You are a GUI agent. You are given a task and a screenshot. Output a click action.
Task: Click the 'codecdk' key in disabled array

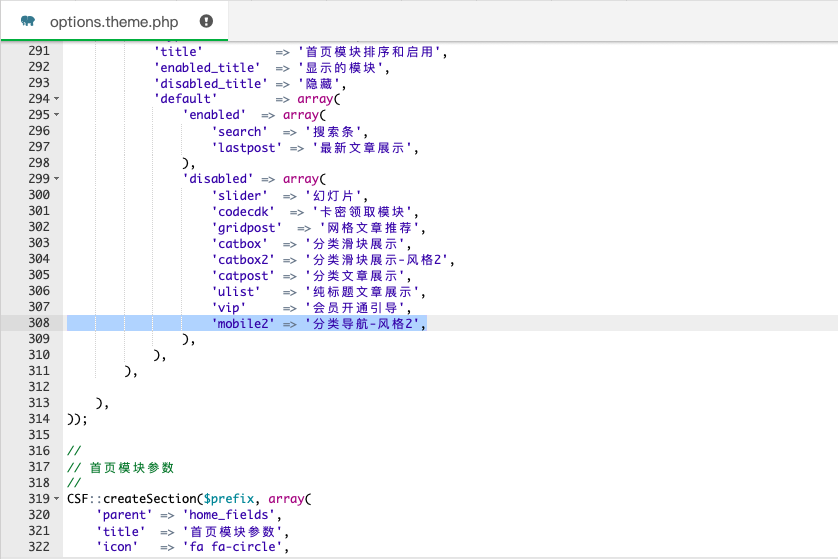coord(243,211)
